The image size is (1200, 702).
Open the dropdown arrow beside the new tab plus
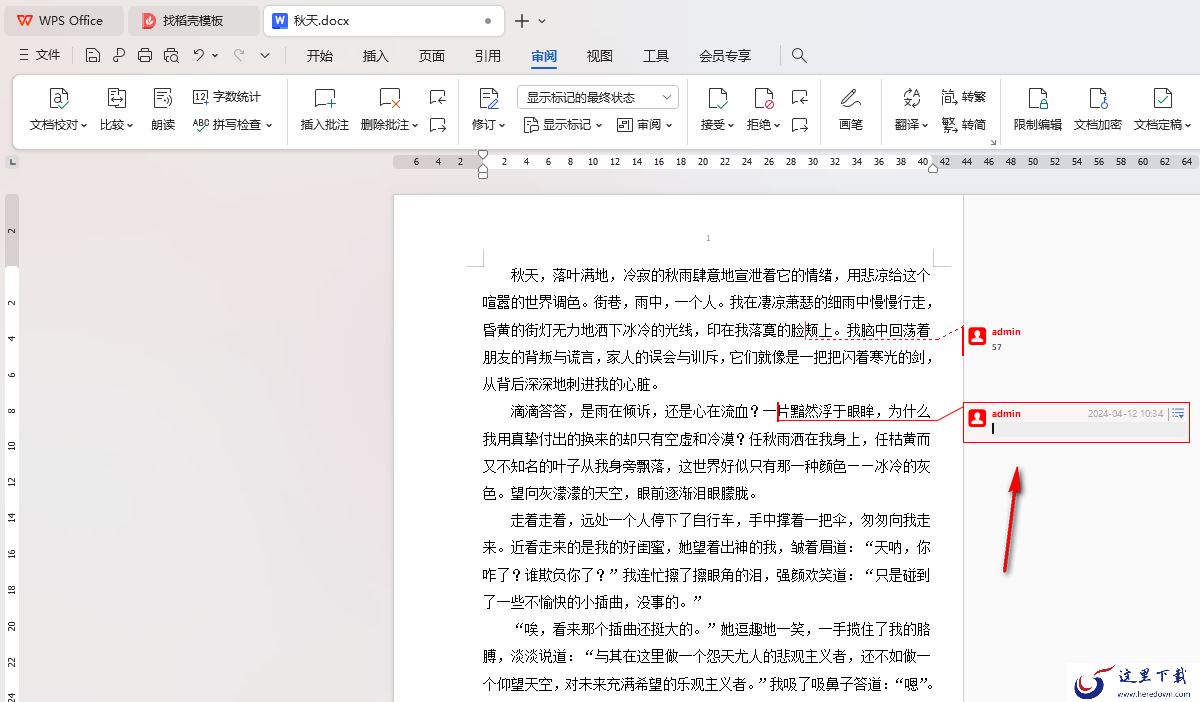pyautogui.click(x=542, y=21)
